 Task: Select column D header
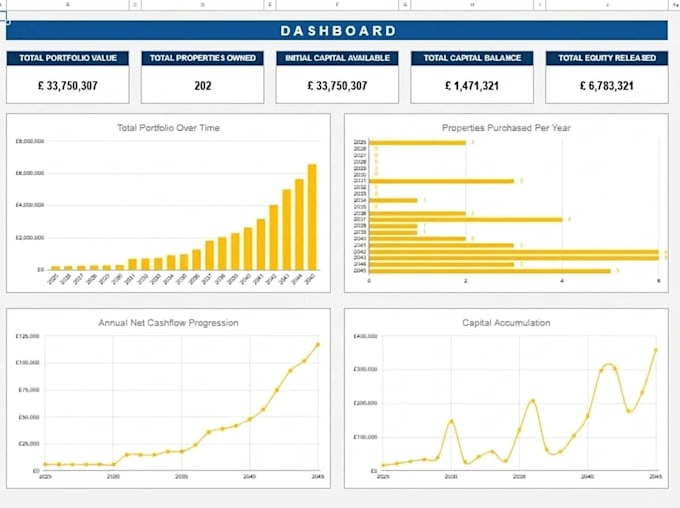point(203,5)
